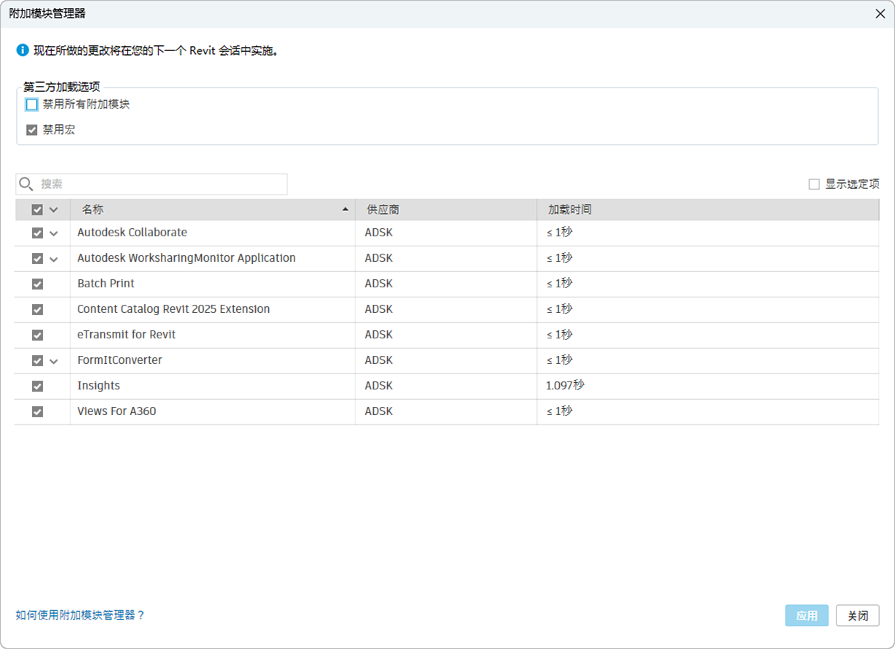Uncheck the Insights add-in checkbox

click(38, 386)
